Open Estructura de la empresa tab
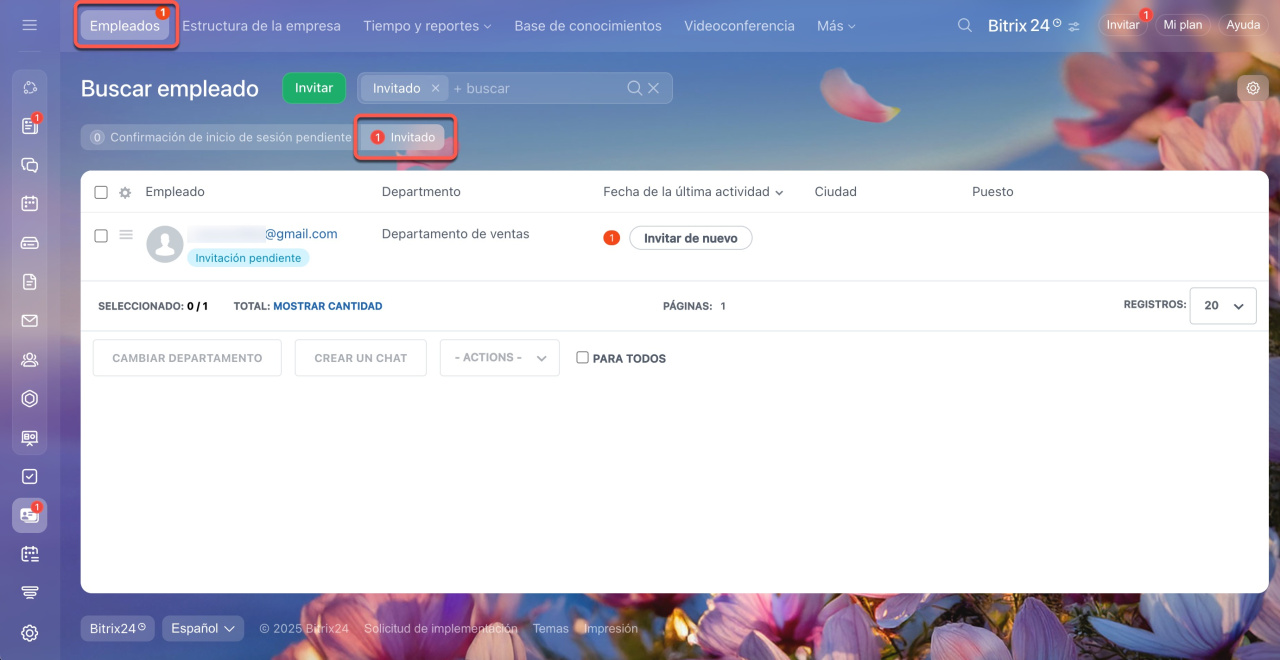Image resolution: width=1280 pixels, height=660 pixels. tap(261, 26)
